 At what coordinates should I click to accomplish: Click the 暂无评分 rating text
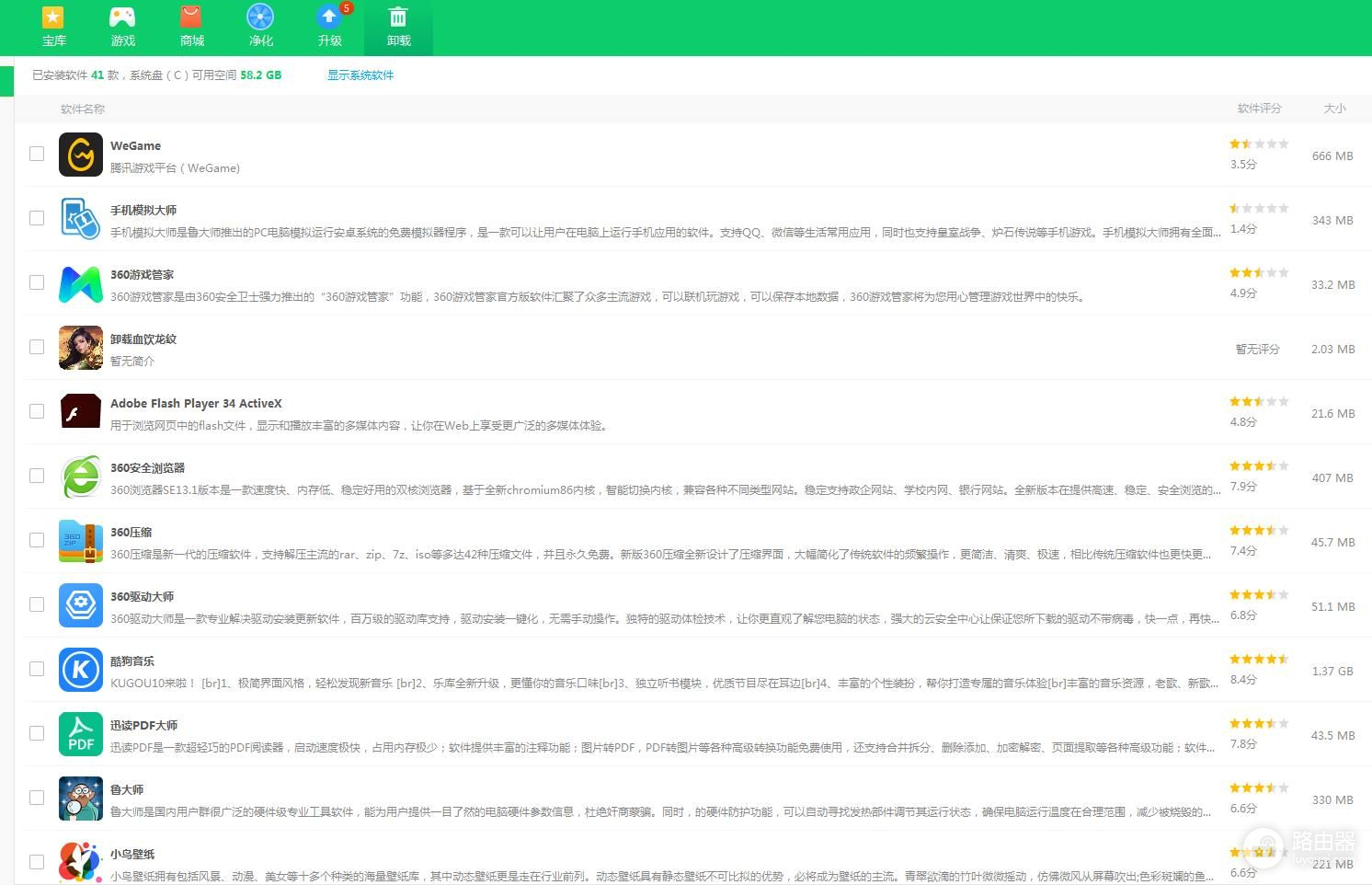1258,350
